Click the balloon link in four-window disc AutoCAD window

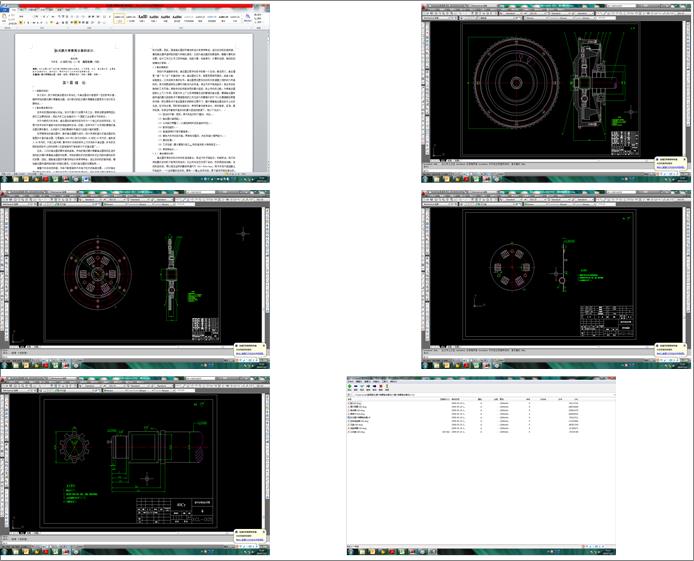point(671,354)
